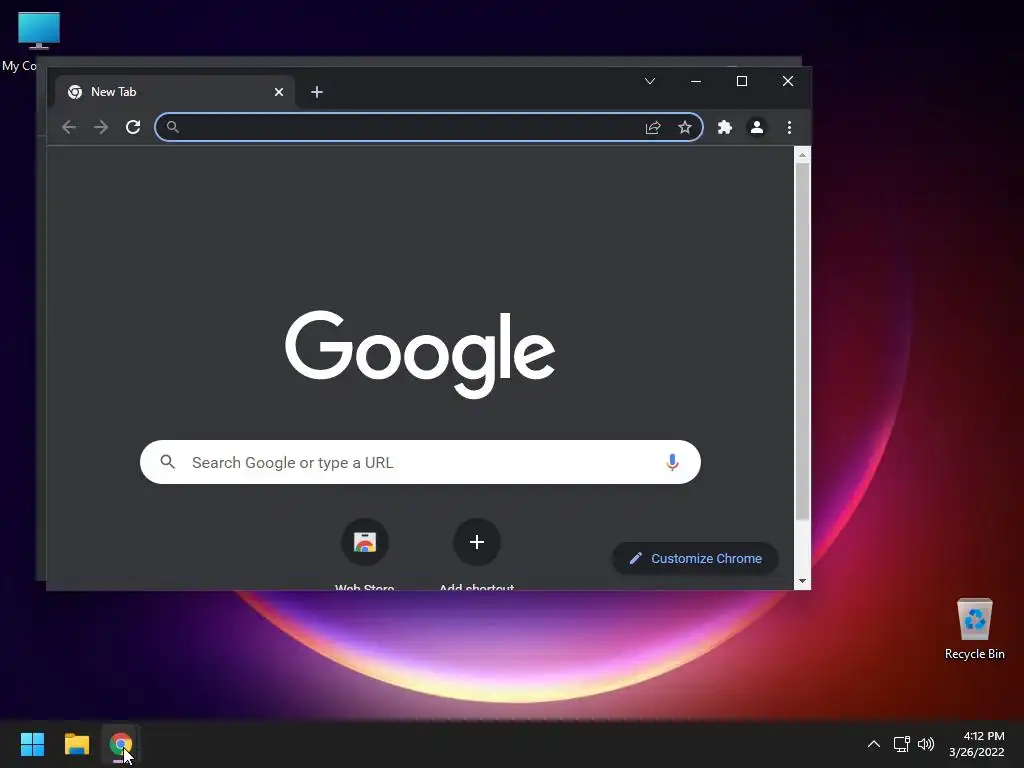Click the Chrome back arrow button
Viewport: 1024px width, 768px height.
coord(69,127)
